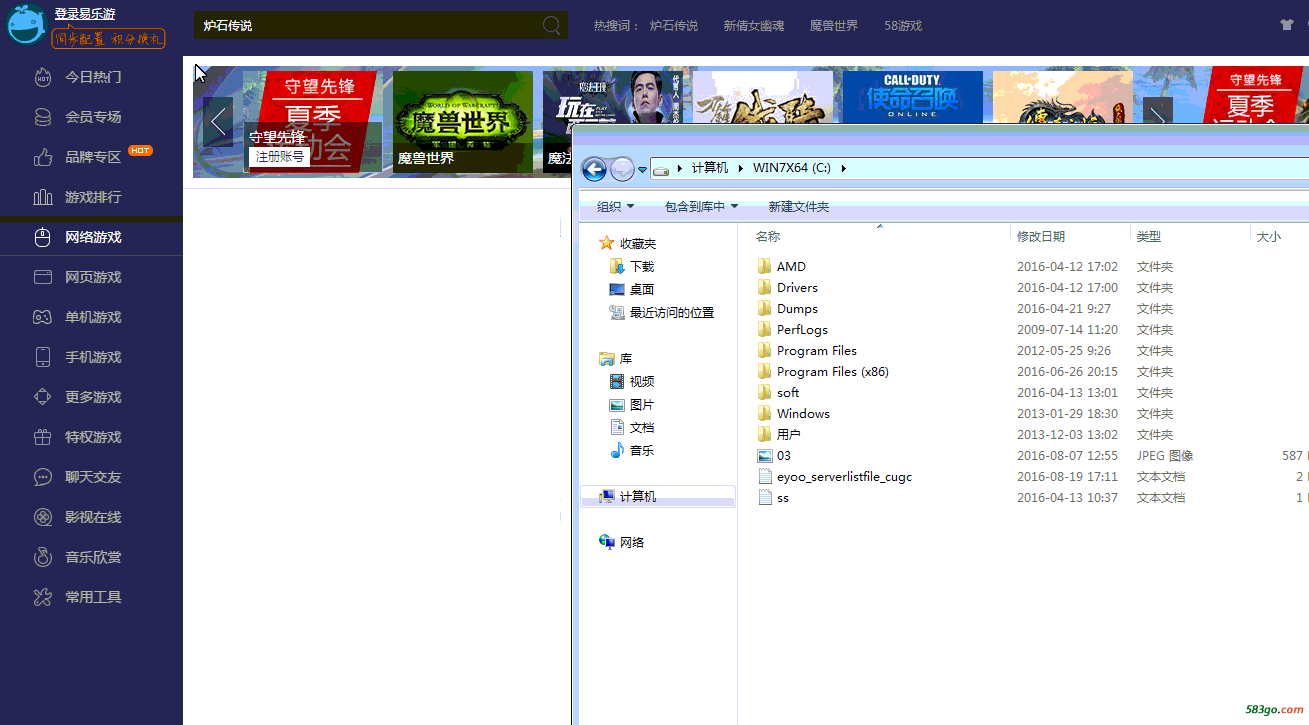
Task: Select the AMD folder icon
Action: (765, 267)
